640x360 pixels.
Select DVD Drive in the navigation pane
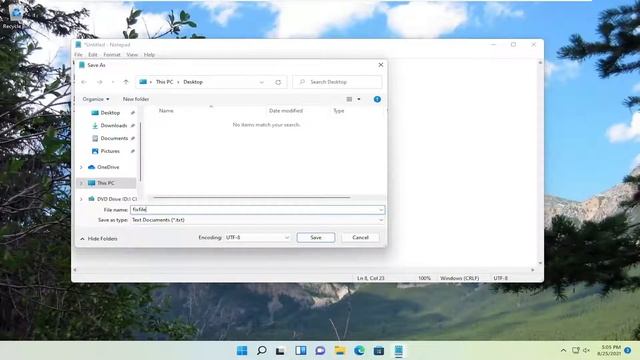[x=116, y=199]
